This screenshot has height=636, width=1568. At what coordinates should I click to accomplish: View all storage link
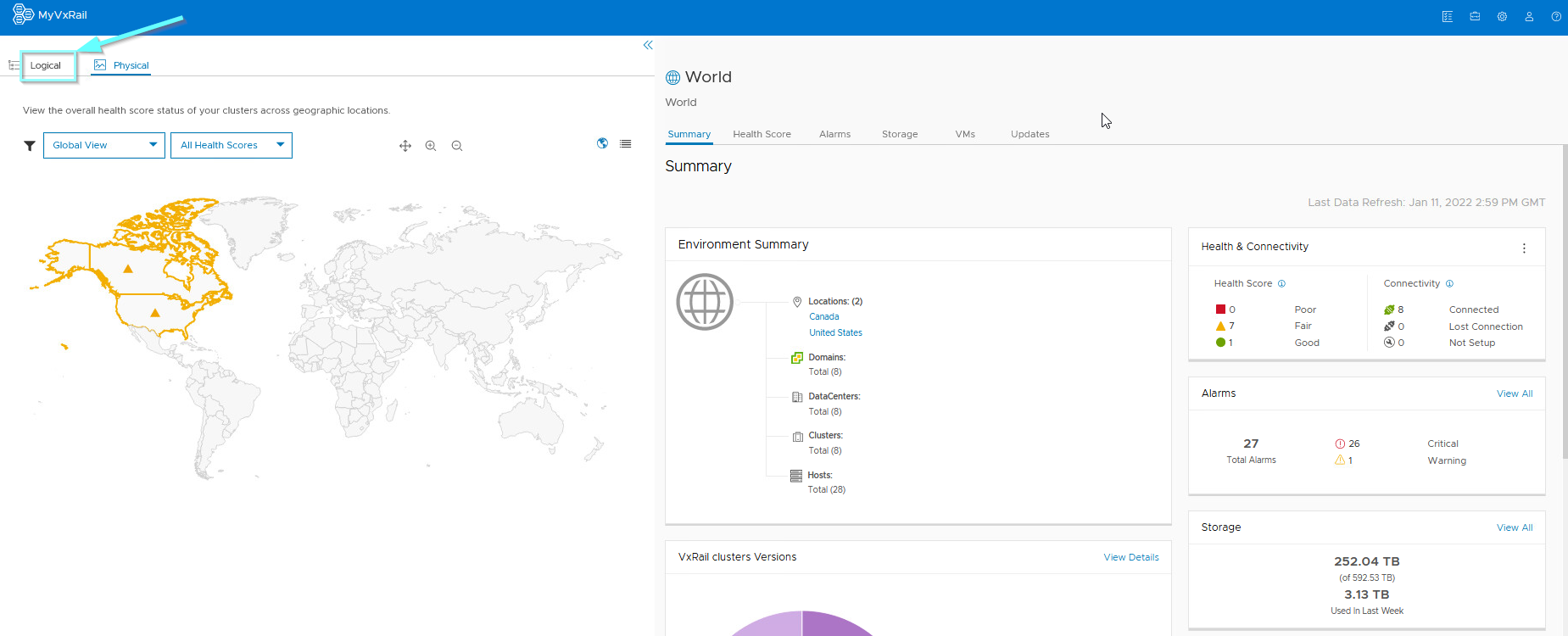pos(1515,527)
